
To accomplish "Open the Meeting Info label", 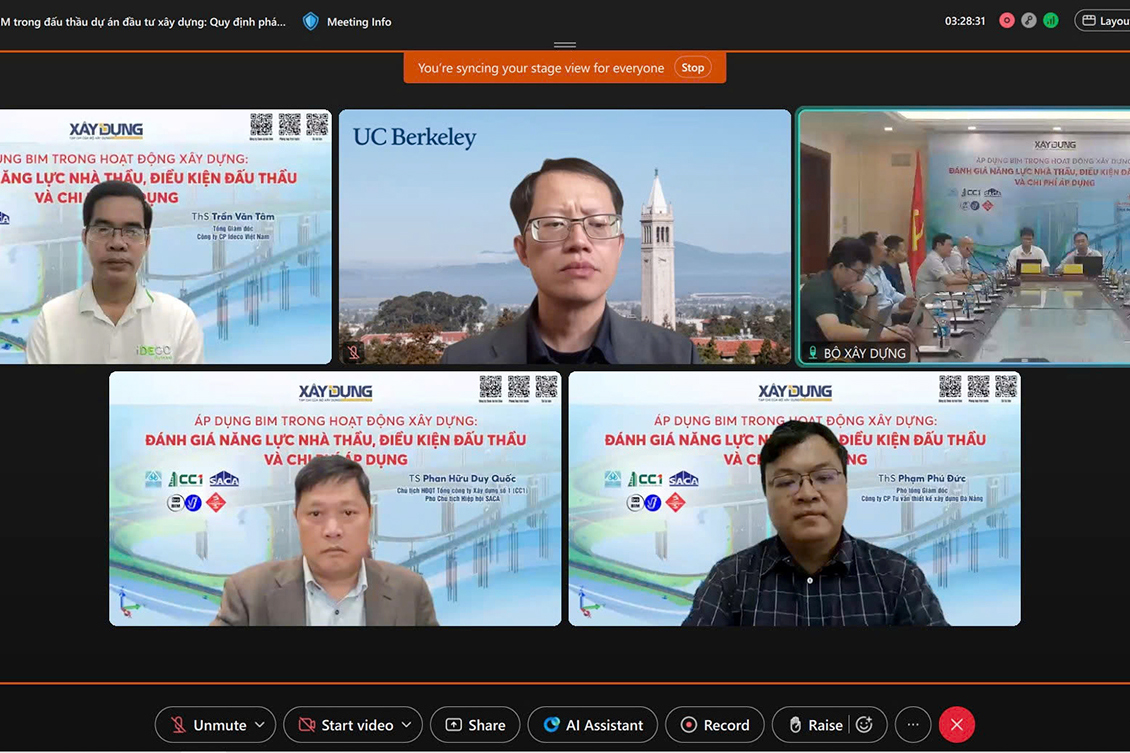I will (x=359, y=22).
